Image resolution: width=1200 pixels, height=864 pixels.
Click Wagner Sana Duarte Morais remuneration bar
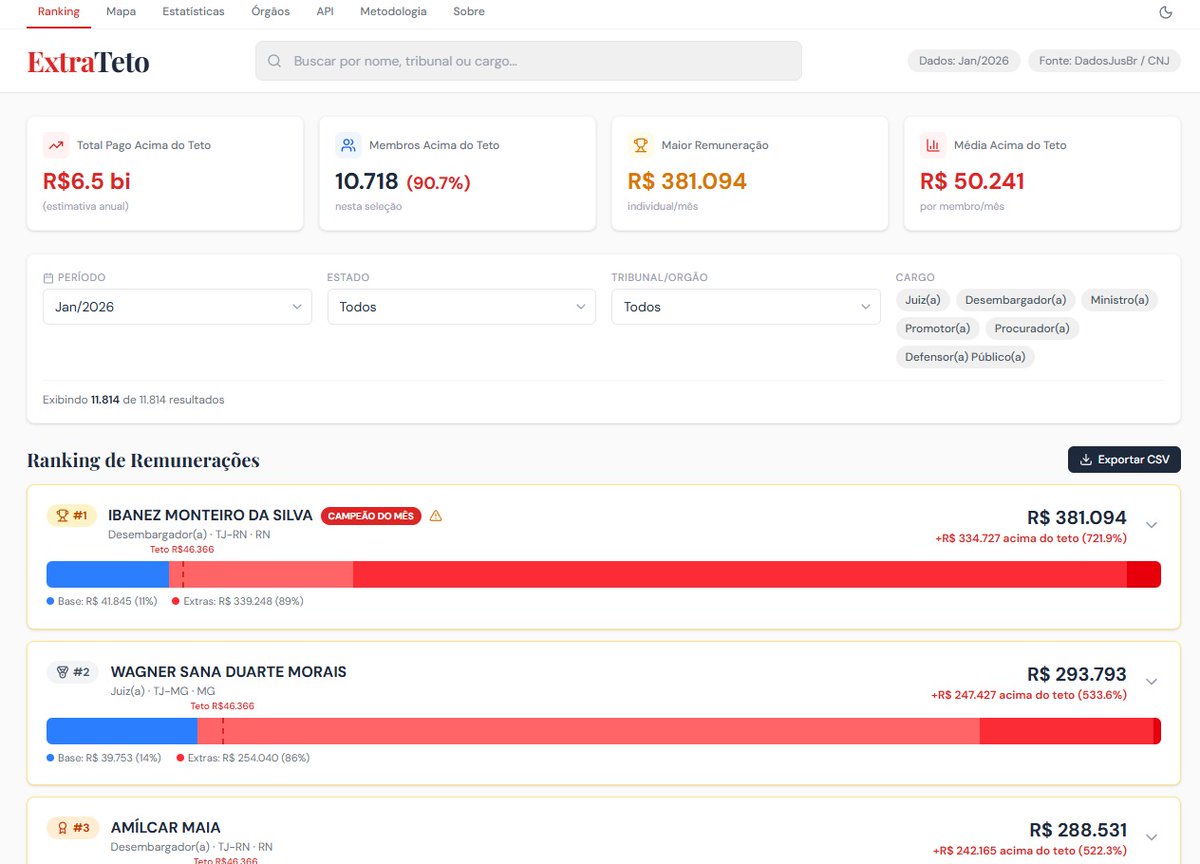604,731
